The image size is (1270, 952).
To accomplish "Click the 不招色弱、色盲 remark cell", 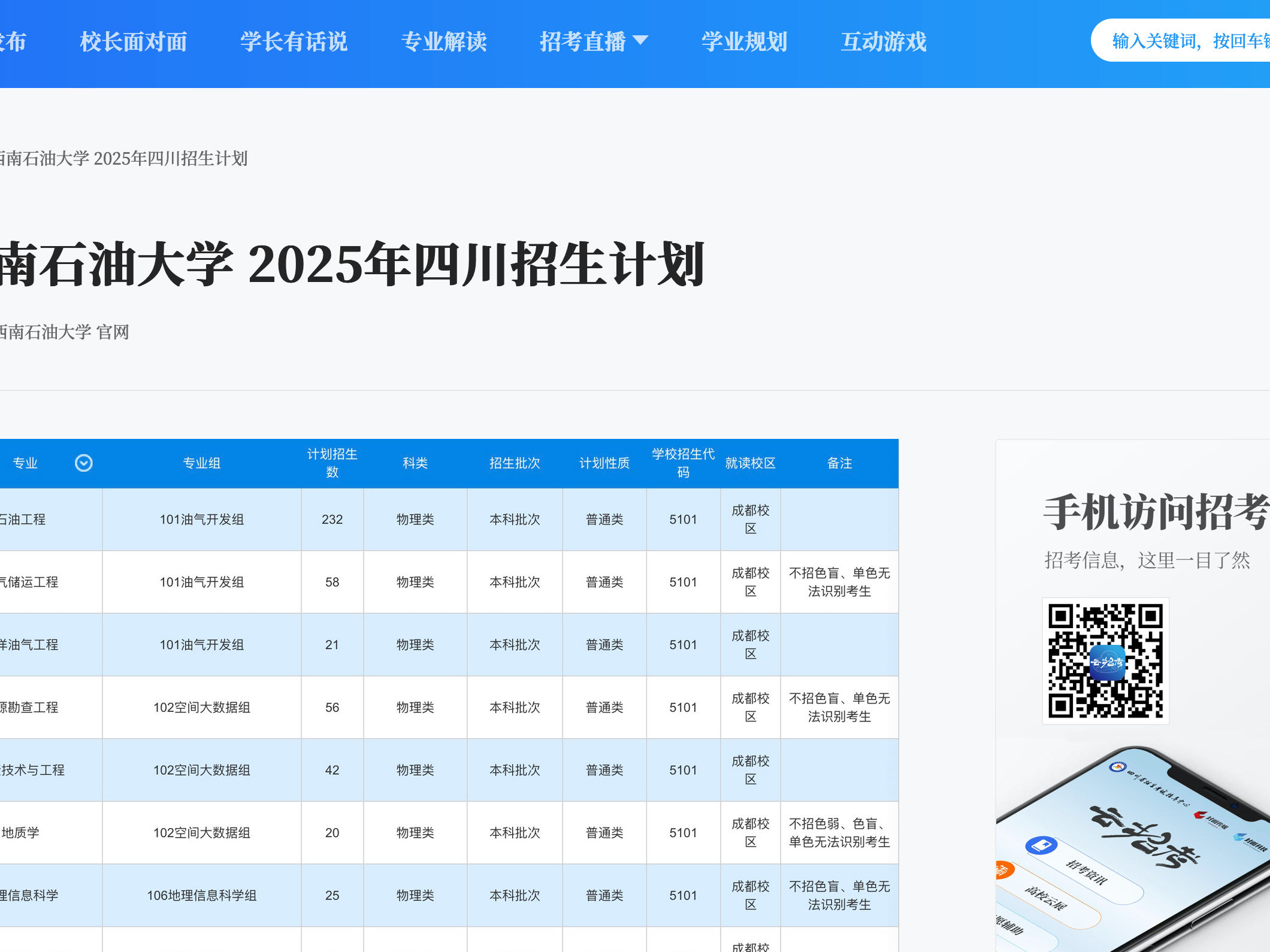I will coord(839,833).
